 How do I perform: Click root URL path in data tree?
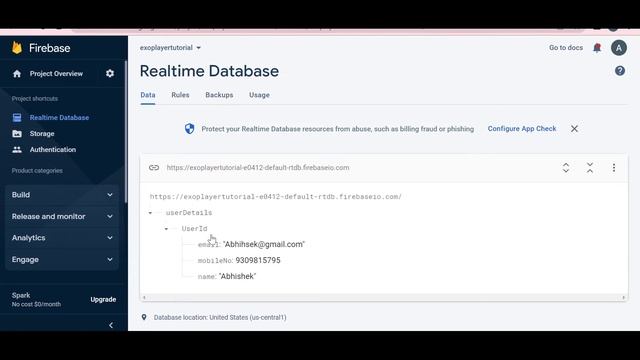click(x=276, y=197)
